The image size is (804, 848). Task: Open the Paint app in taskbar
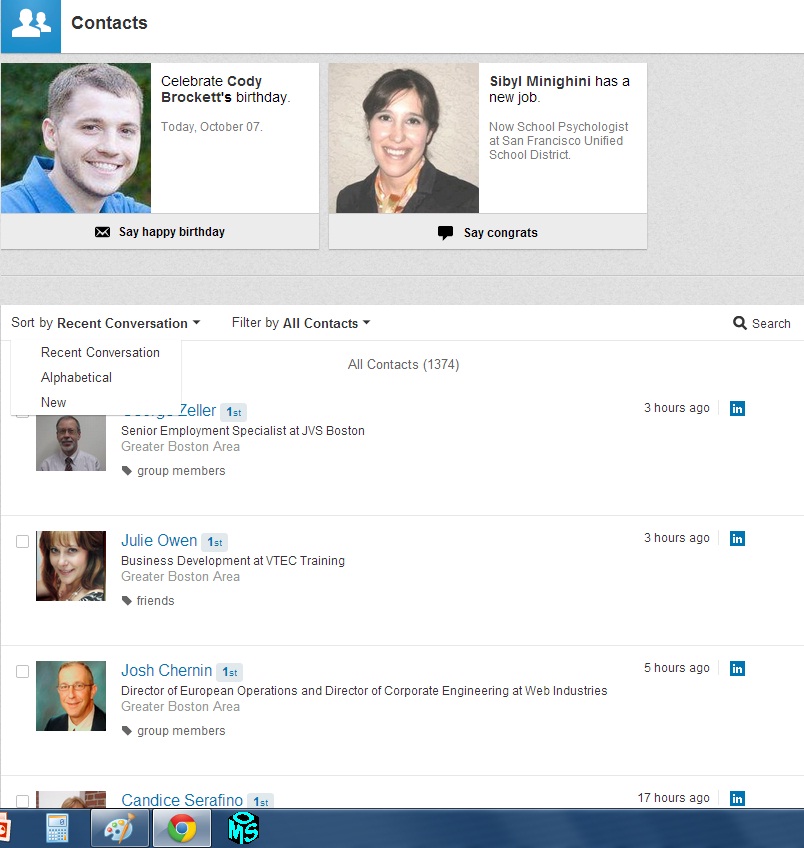(119, 828)
